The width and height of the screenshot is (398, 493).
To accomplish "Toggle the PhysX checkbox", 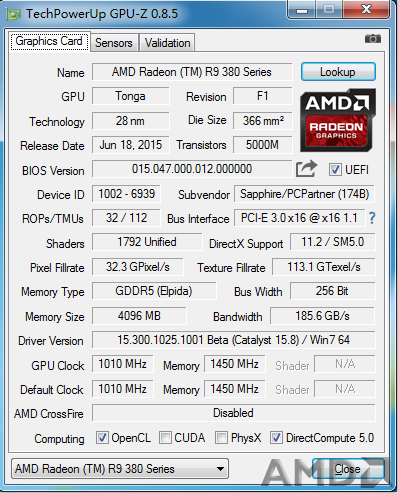I will [x=221, y=438].
